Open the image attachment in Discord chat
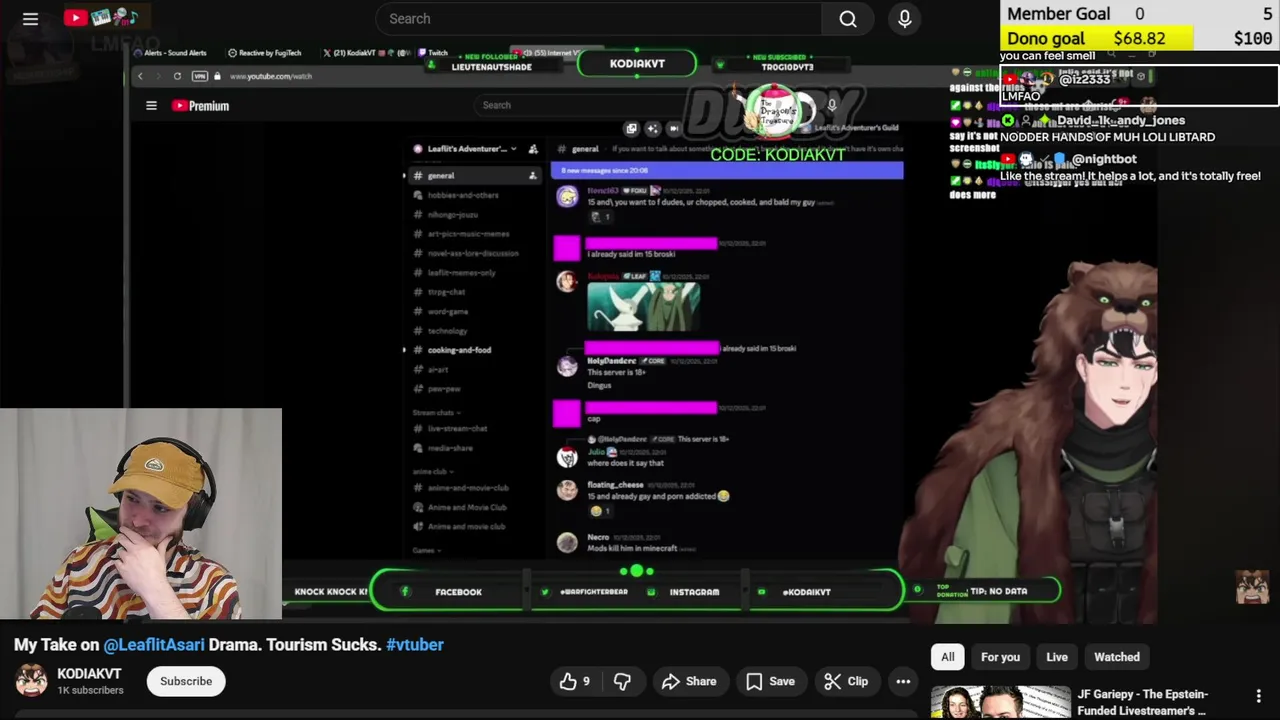This screenshot has width=1280, height=720. (643, 307)
